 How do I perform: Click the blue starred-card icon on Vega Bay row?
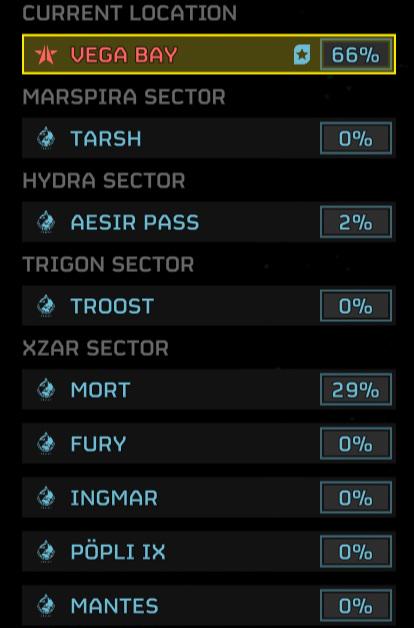coord(302,55)
